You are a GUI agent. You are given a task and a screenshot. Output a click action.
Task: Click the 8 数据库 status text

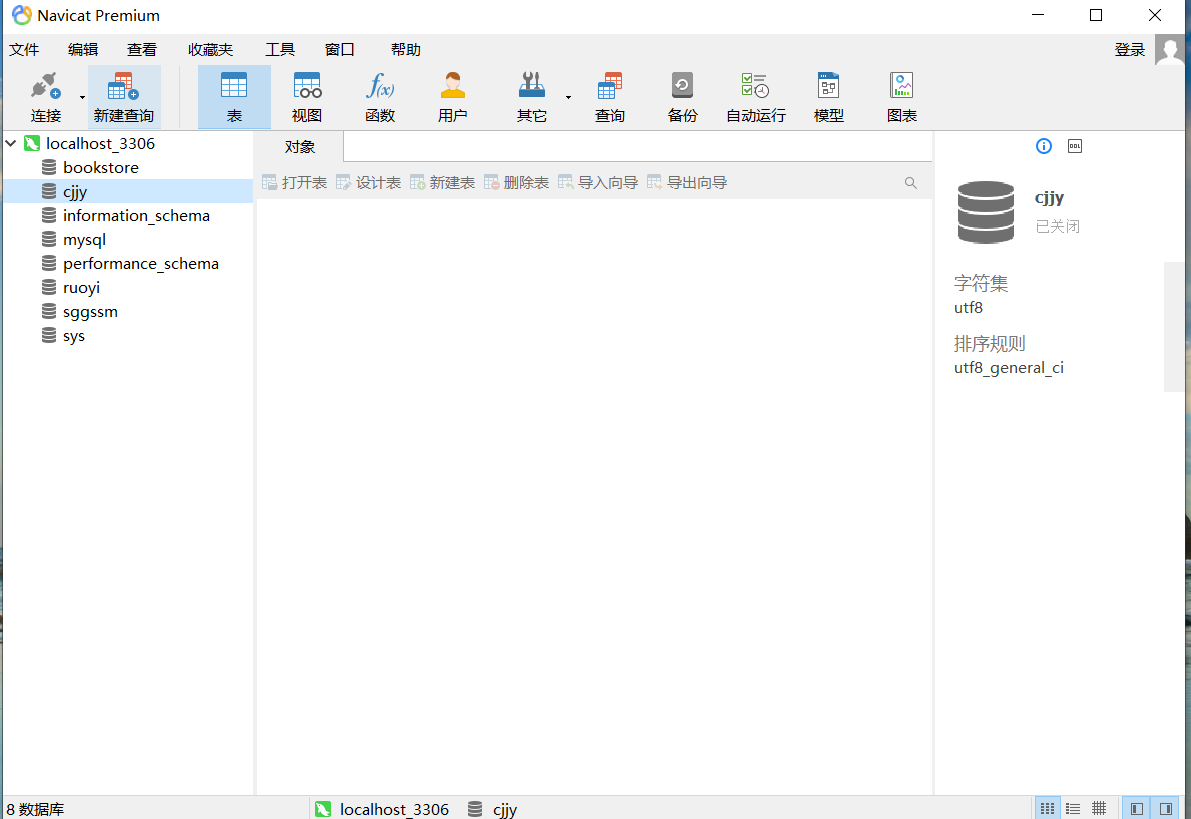(x=36, y=809)
